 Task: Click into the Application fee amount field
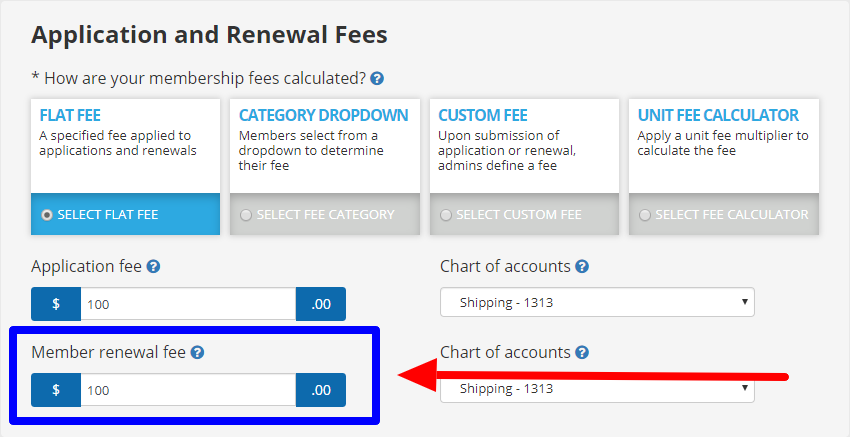(x=188, y=304)
